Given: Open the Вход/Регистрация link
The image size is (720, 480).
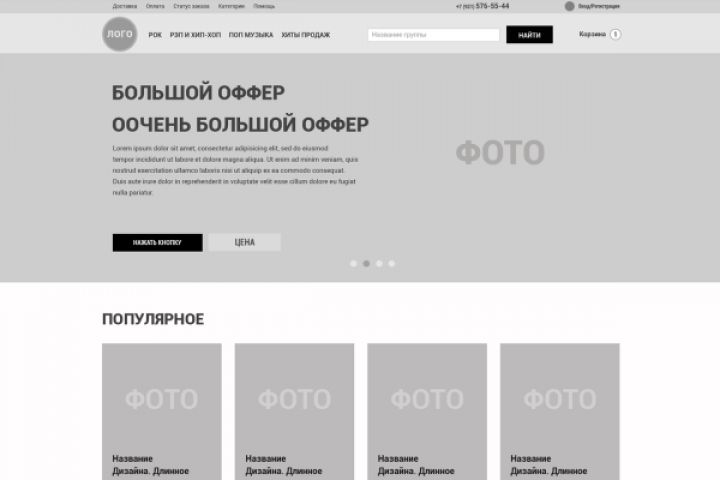Looking at the screenshot, I should [x=599, y=6].
